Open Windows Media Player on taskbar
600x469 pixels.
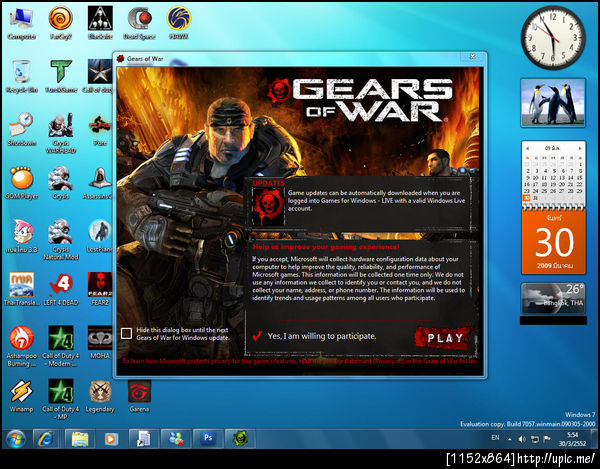pyautogui.click(x=111, y=439)
